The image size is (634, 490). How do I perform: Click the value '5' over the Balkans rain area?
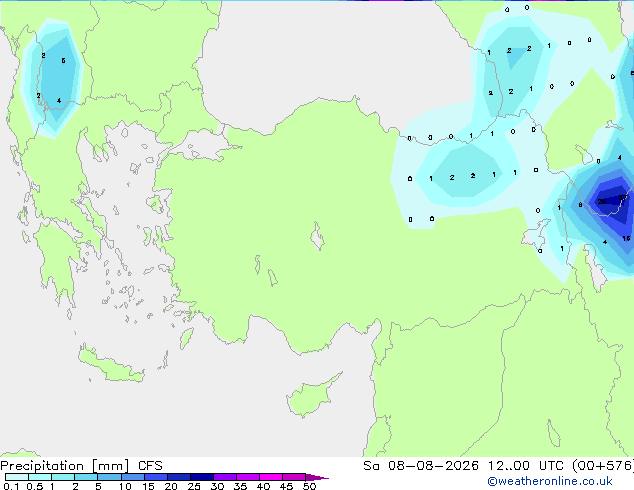coord(63,61)
